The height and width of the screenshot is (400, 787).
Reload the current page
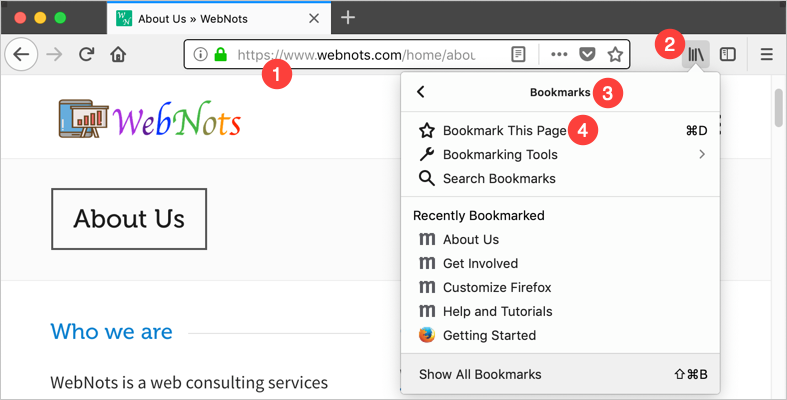tap(87, 54)
